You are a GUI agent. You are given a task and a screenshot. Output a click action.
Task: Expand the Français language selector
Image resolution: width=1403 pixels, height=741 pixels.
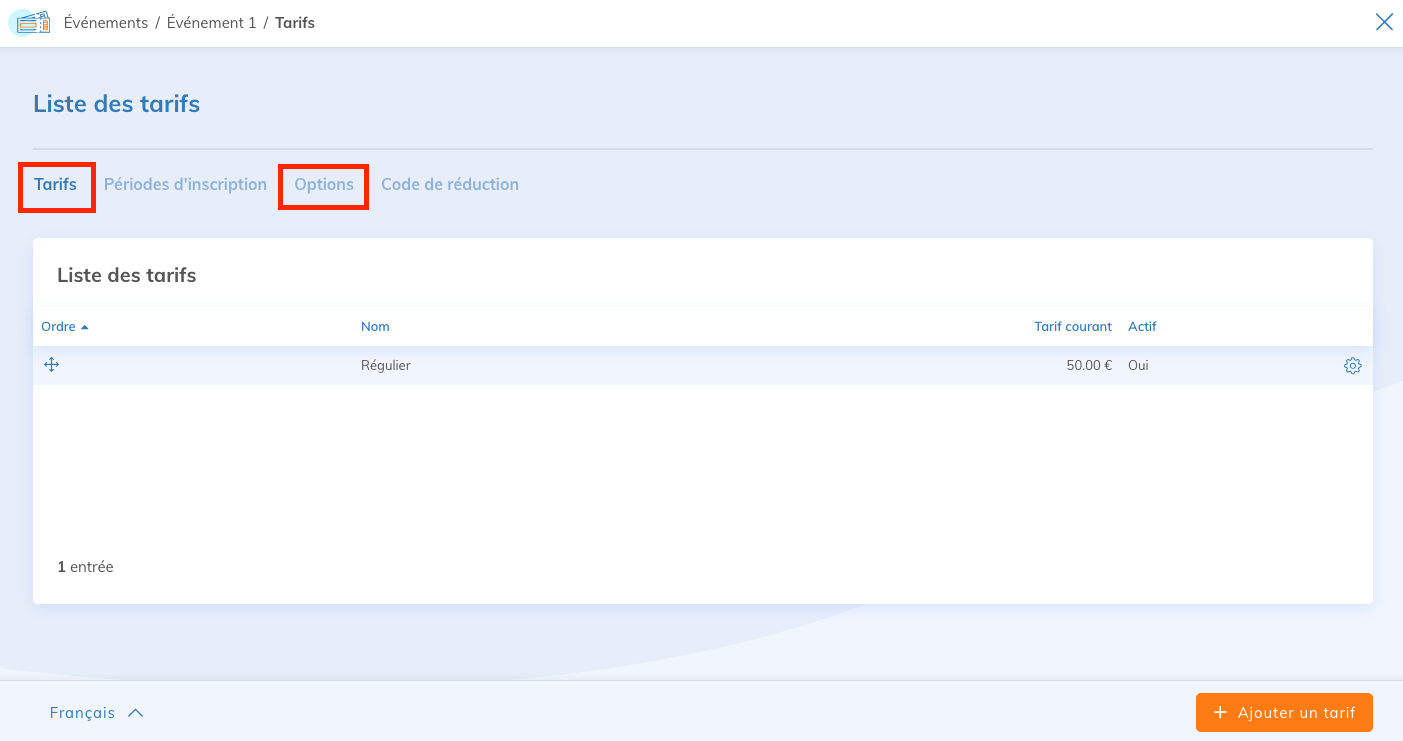tap(97, 713)
